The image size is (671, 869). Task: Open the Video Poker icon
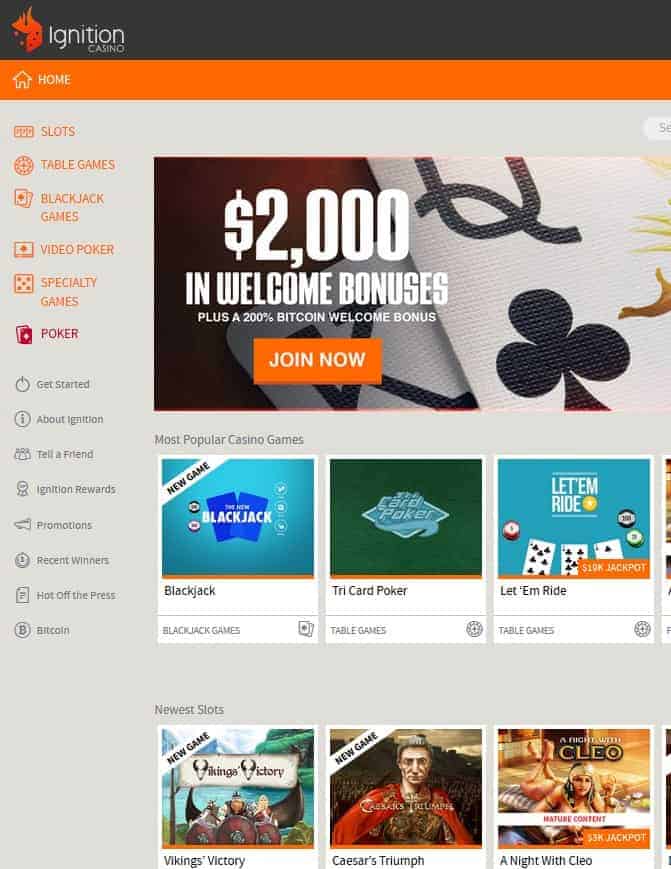(24, 249)
